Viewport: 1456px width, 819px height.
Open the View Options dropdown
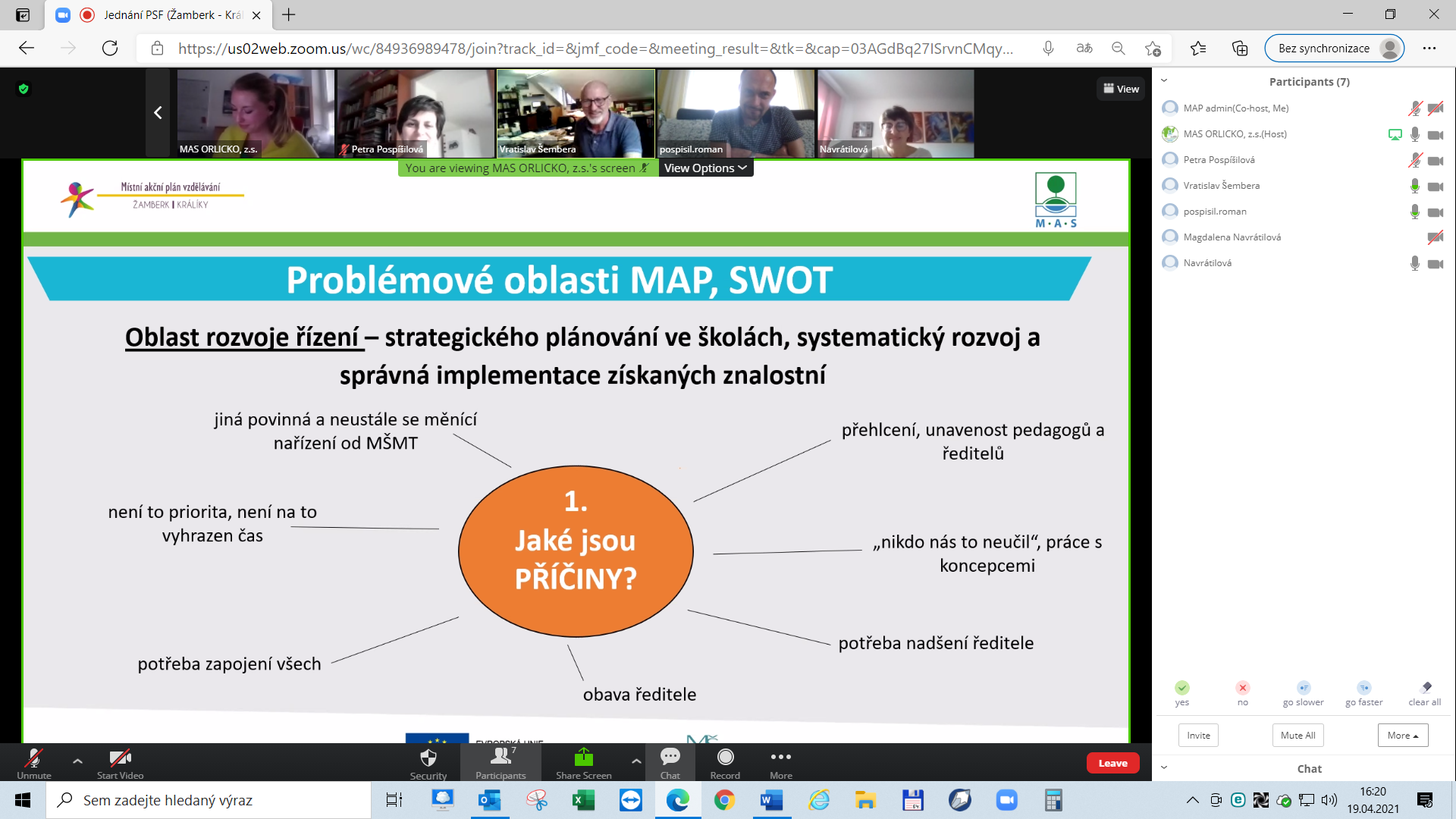click(704, 168)
